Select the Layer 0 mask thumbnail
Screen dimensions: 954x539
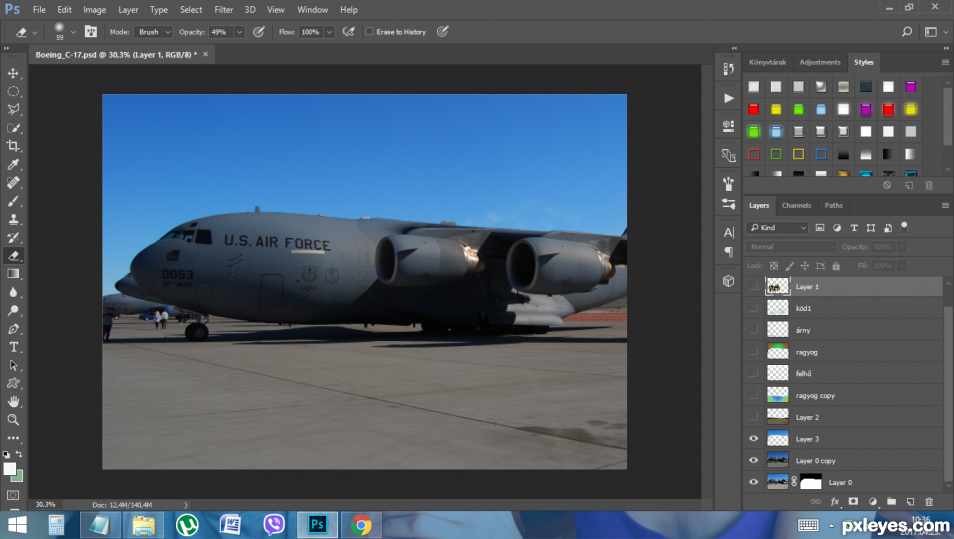click(810, 482)
